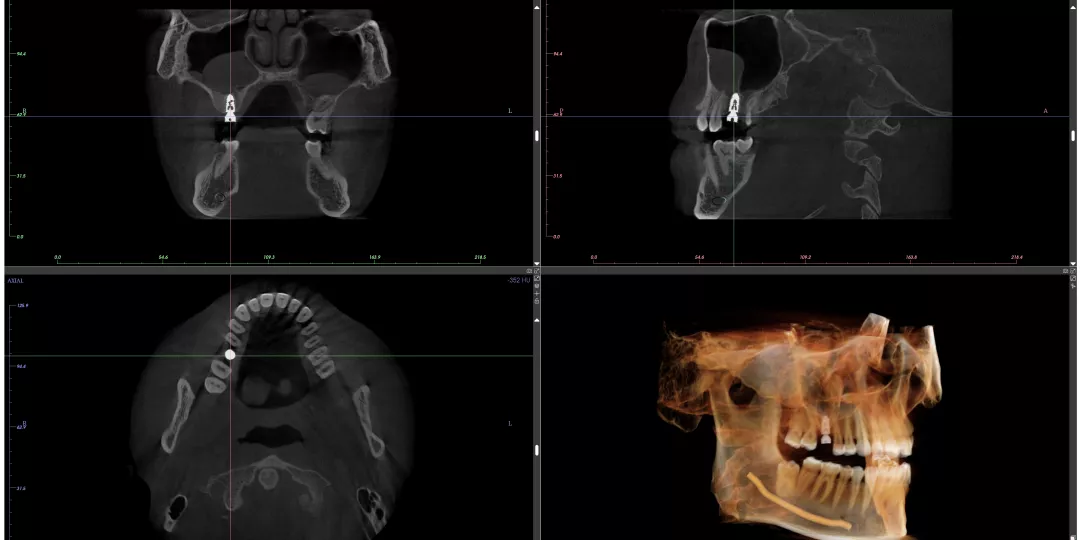Click the 109.2 ruler value under sagittal view
The image size is (1080, 540).
point(805,257)
